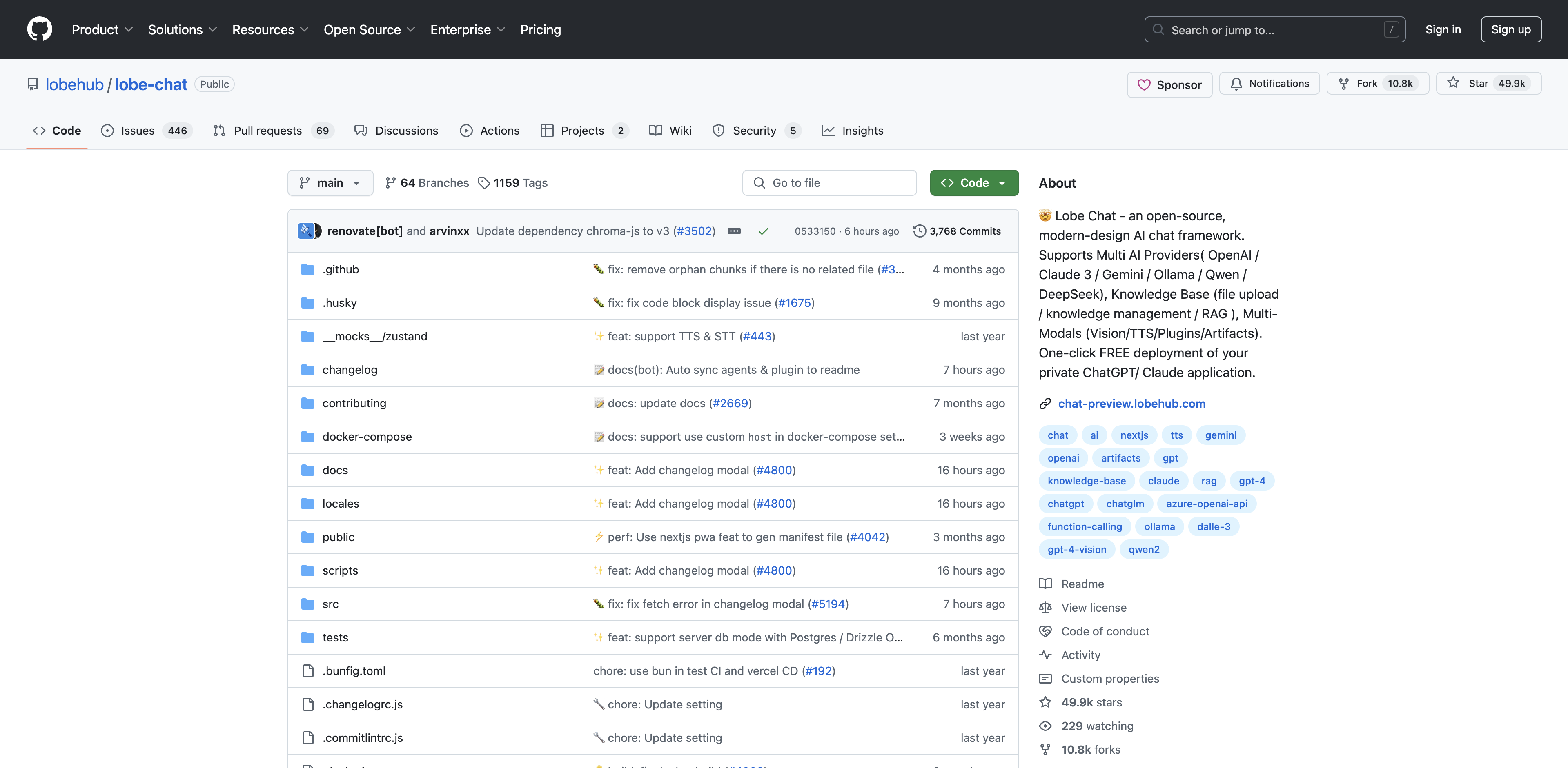The image size is (1568, 768).
Task: Click the Go to file search field
Action: pyautogui.click(x=829, y=182)
